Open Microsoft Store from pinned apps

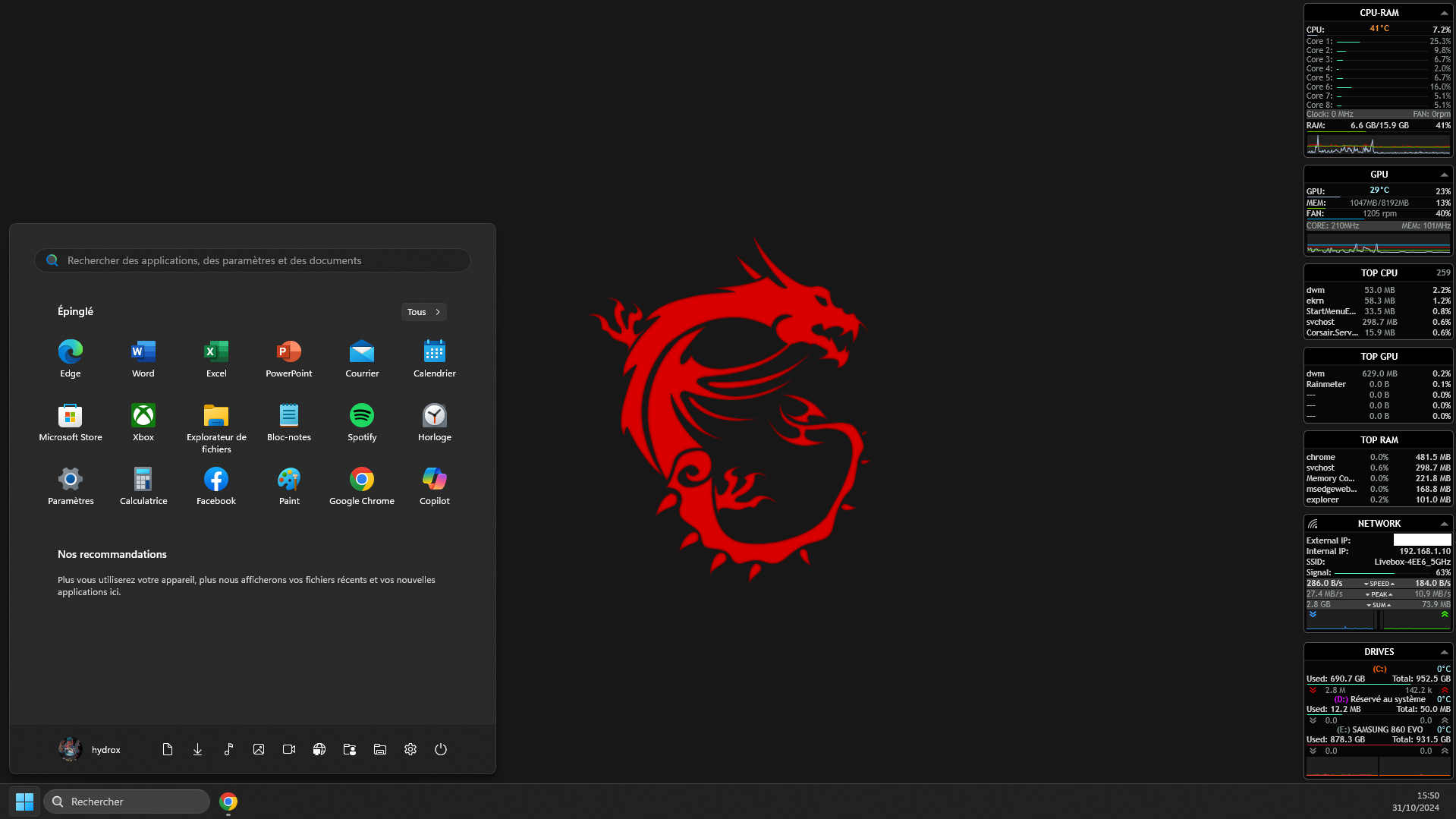pyautogui.click(x=71, y=422)
